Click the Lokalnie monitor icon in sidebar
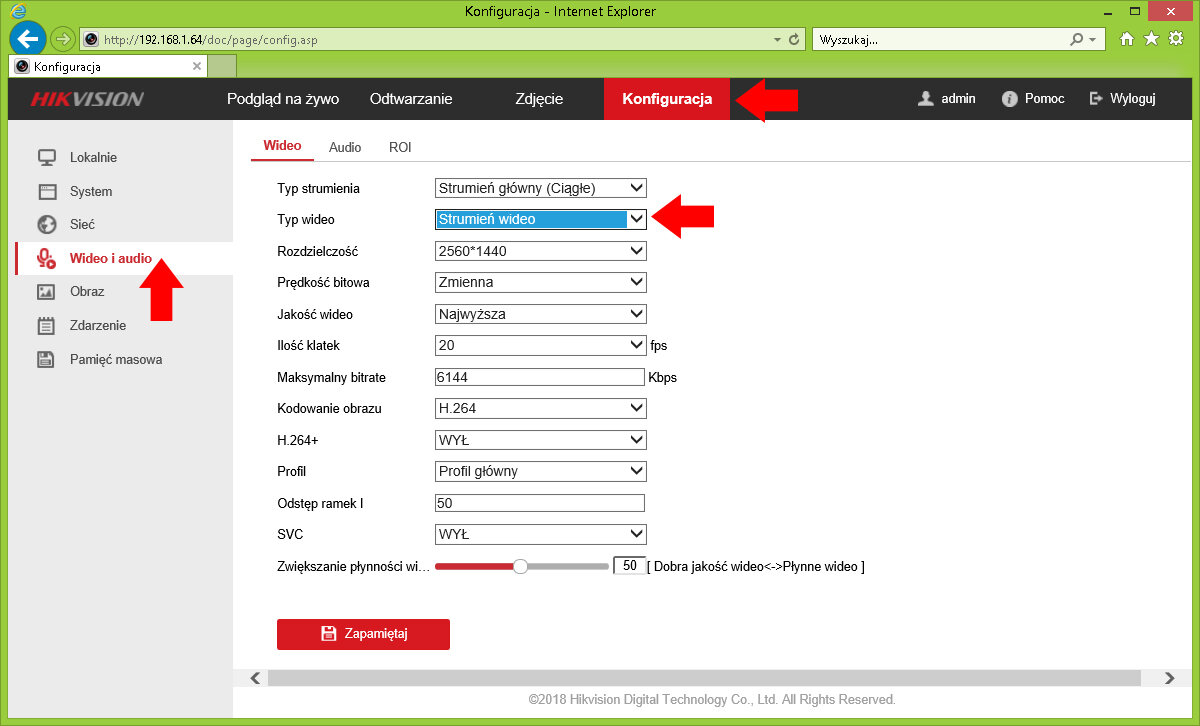This screenshot has width=1200, height=726. click(x=46, y=158)
